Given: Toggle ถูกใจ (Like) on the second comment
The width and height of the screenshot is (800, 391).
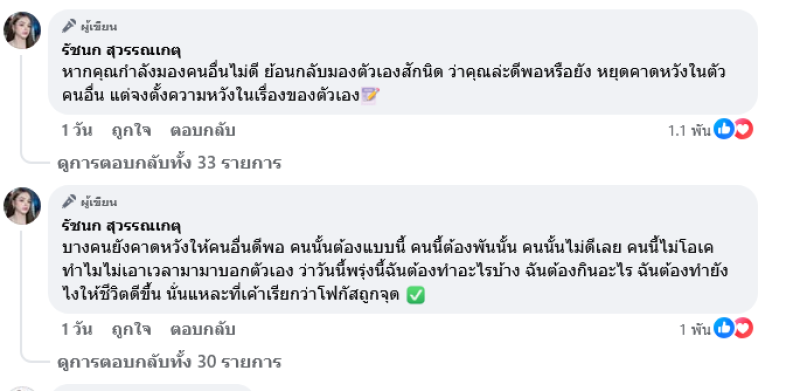Looking at the screenshot, I should pos(131,329).
